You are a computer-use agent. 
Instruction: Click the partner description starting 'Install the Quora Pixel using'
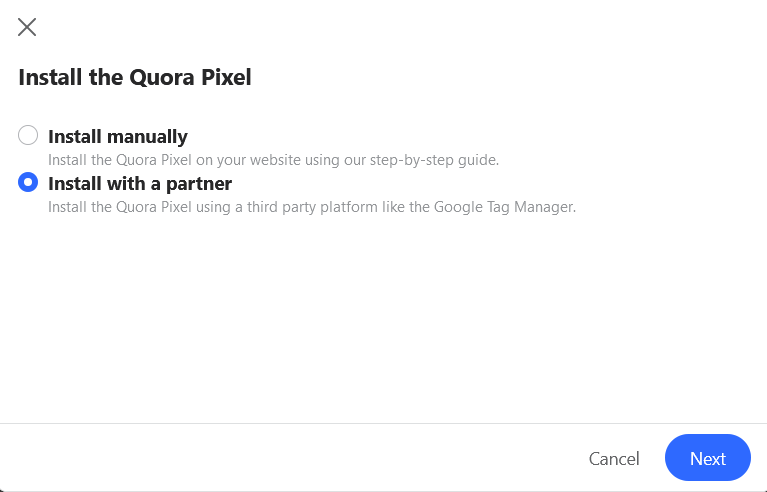(312, 207)
